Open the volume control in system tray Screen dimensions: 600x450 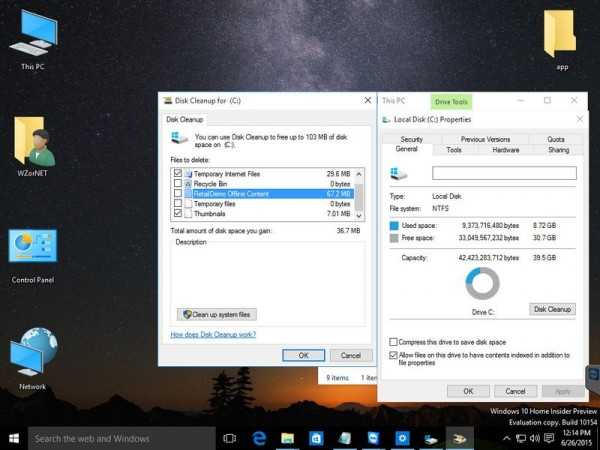pyautogui.click(x=535, y=439)
